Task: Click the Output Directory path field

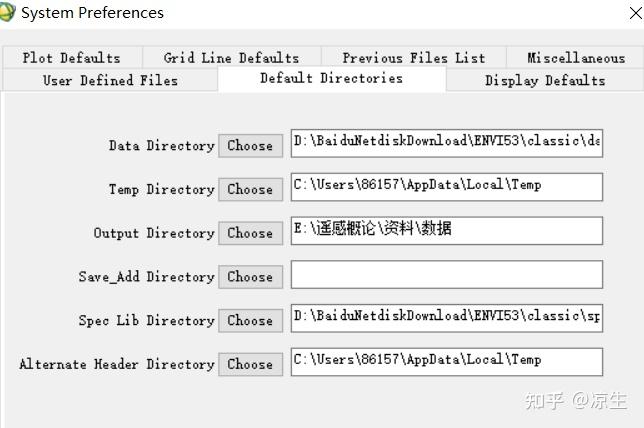Action: coord(446,231)
